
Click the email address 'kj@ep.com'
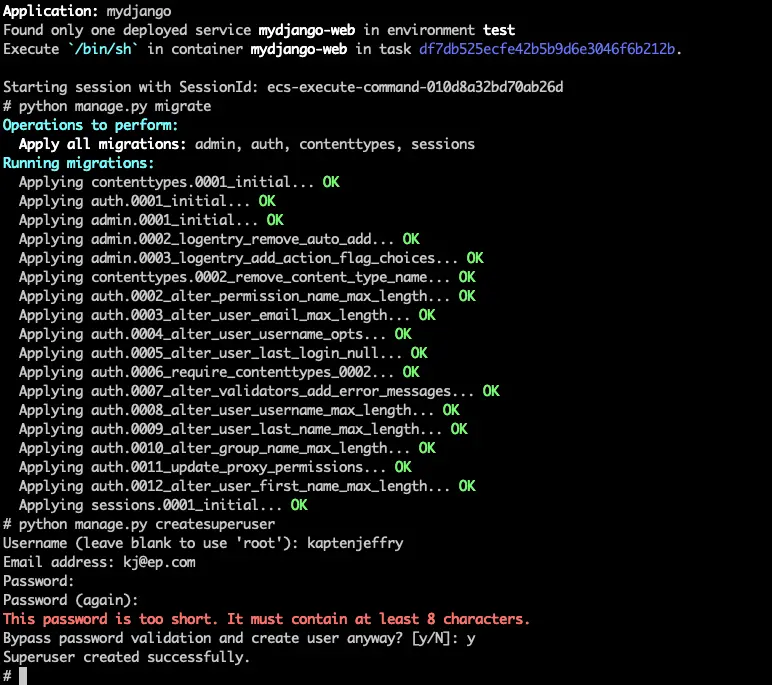point(159,562)
